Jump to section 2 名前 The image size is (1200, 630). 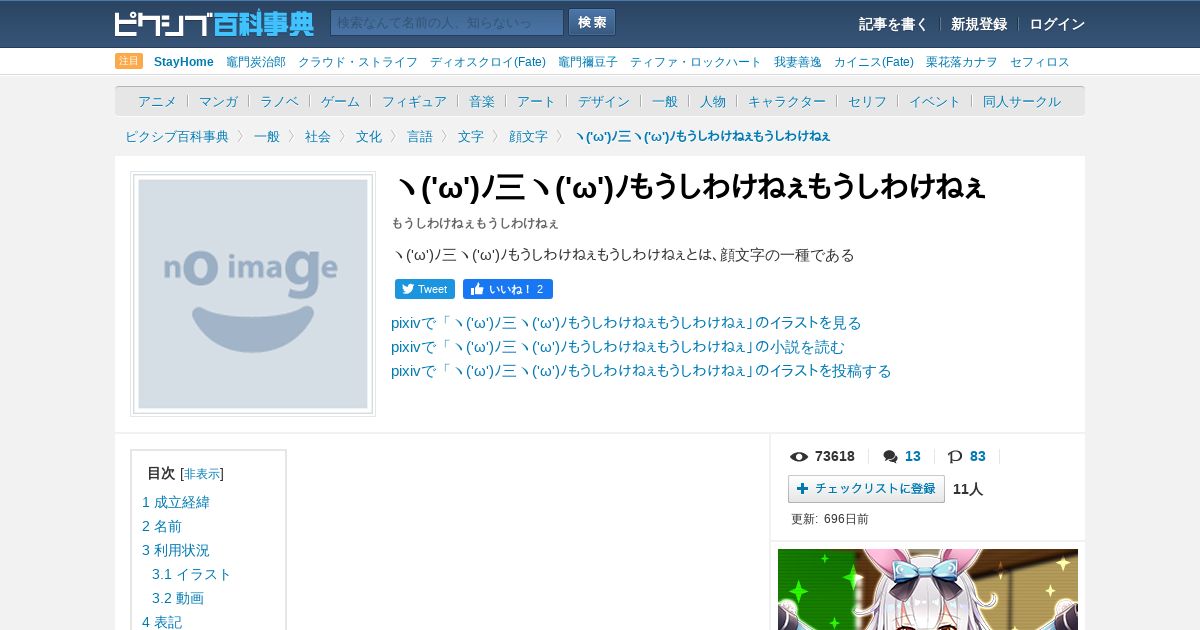coord(162,526)
